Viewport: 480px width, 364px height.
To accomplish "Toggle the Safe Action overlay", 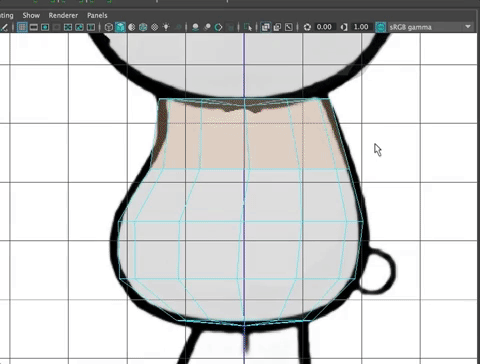I will tap(79, 27).
